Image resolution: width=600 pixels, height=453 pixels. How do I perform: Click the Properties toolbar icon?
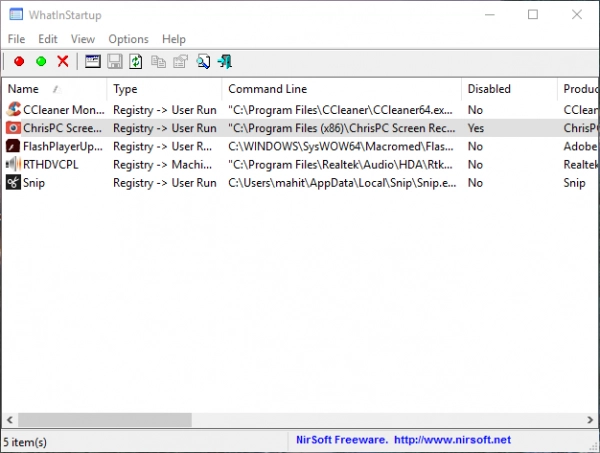click(181, 62)
